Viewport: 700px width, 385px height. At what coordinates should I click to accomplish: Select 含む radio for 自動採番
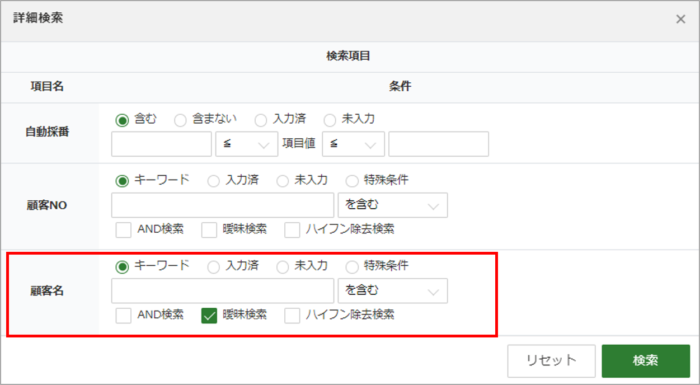[122, 121]
